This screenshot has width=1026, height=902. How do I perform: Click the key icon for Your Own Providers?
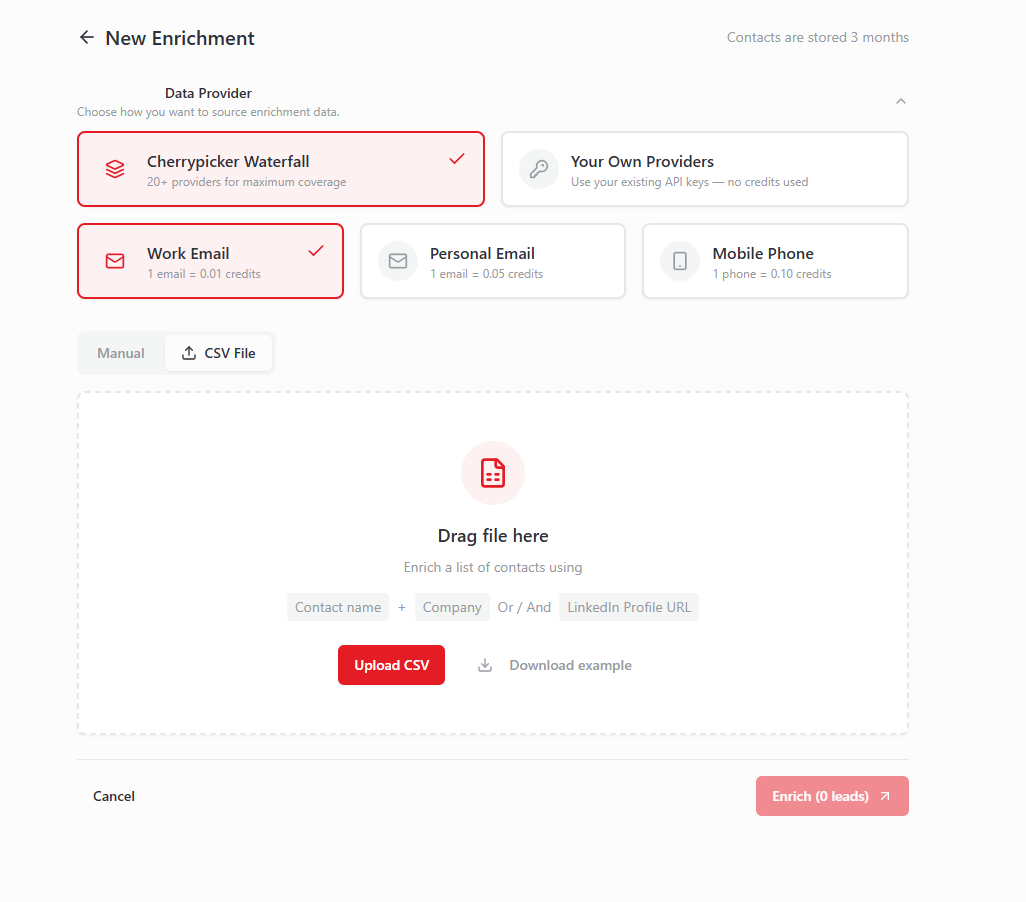tap(539, 170)
